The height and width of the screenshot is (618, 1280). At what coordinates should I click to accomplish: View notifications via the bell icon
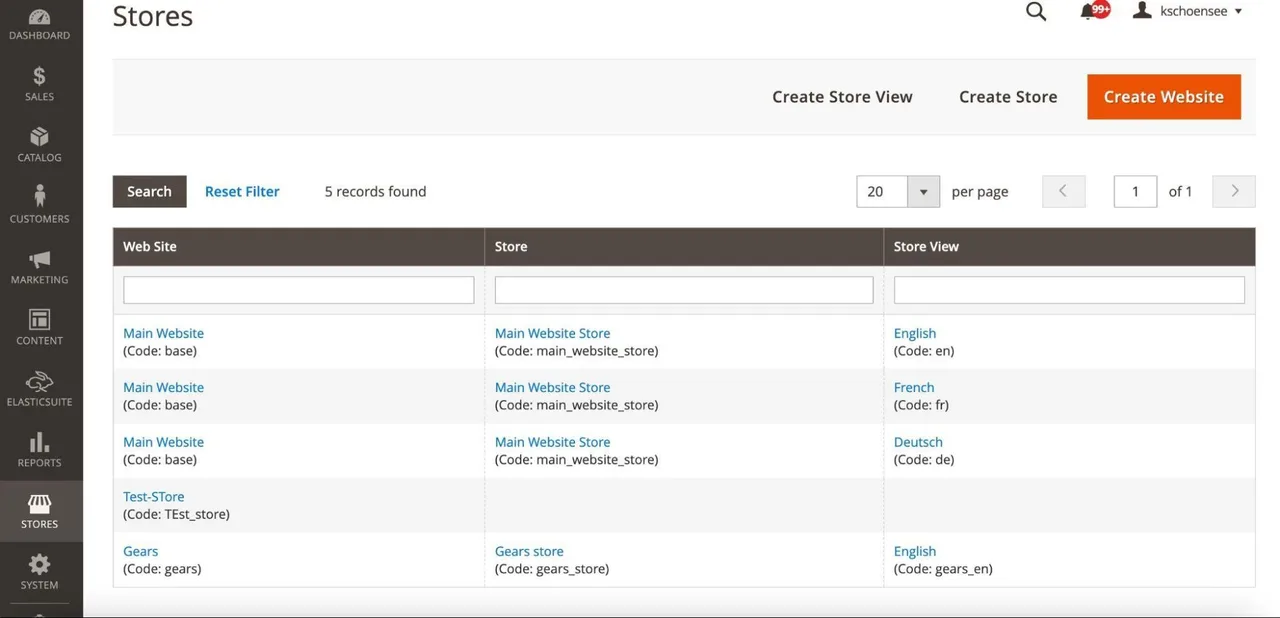click(1089, 12)
